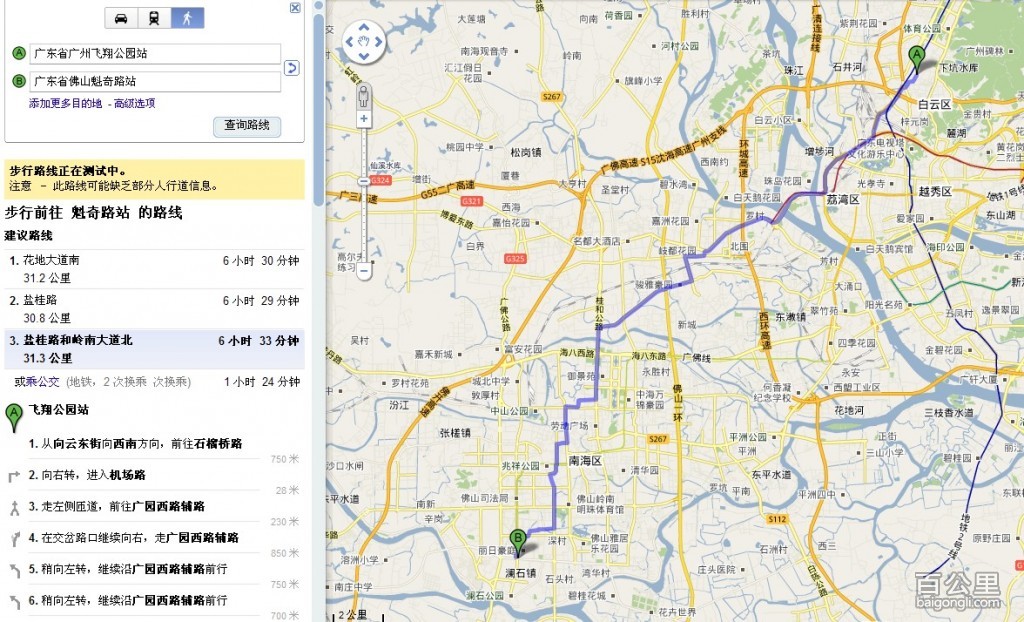Expand 高级选项 advanced options
Screen dimensions: 1024x622
134,103
